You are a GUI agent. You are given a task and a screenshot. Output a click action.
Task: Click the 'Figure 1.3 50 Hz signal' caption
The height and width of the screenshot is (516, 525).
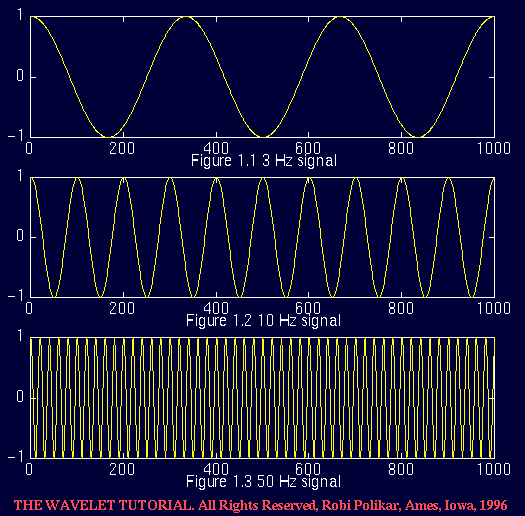coord(264,482)
